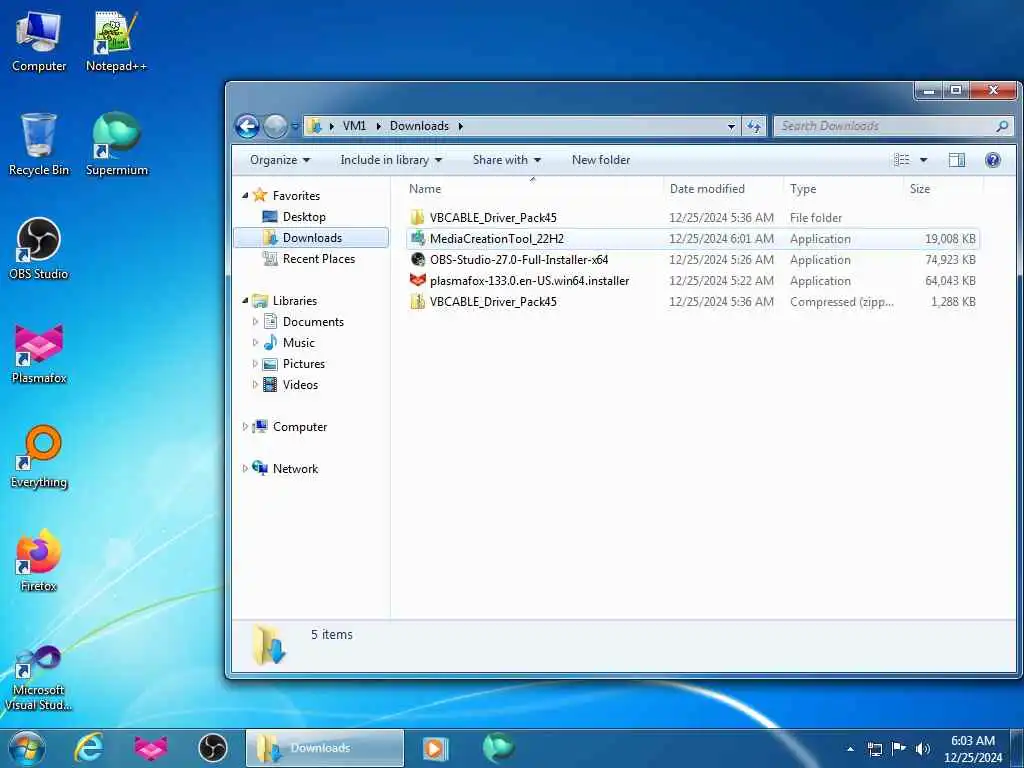Open the view options dropdown arrow
The height and width of the screenshot is (768, 1024).
pyautogui.click(x=923, y=160)
